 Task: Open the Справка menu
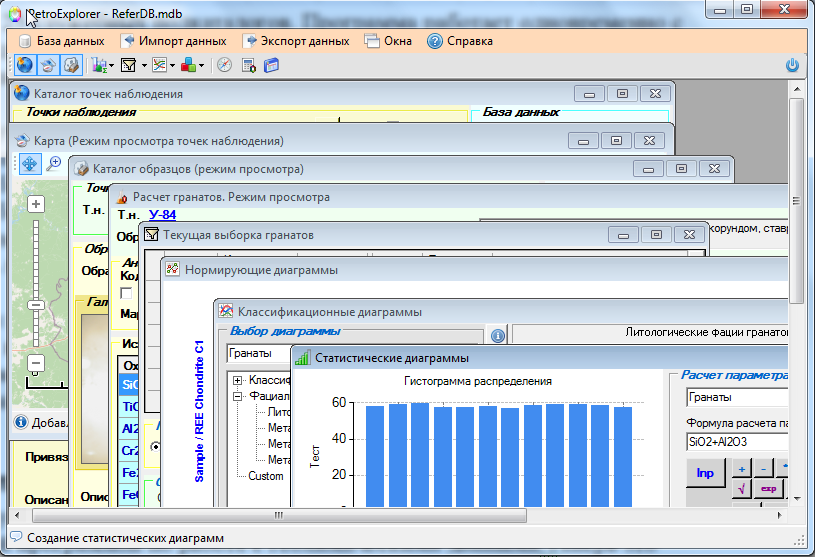click(x=459, y=41)
